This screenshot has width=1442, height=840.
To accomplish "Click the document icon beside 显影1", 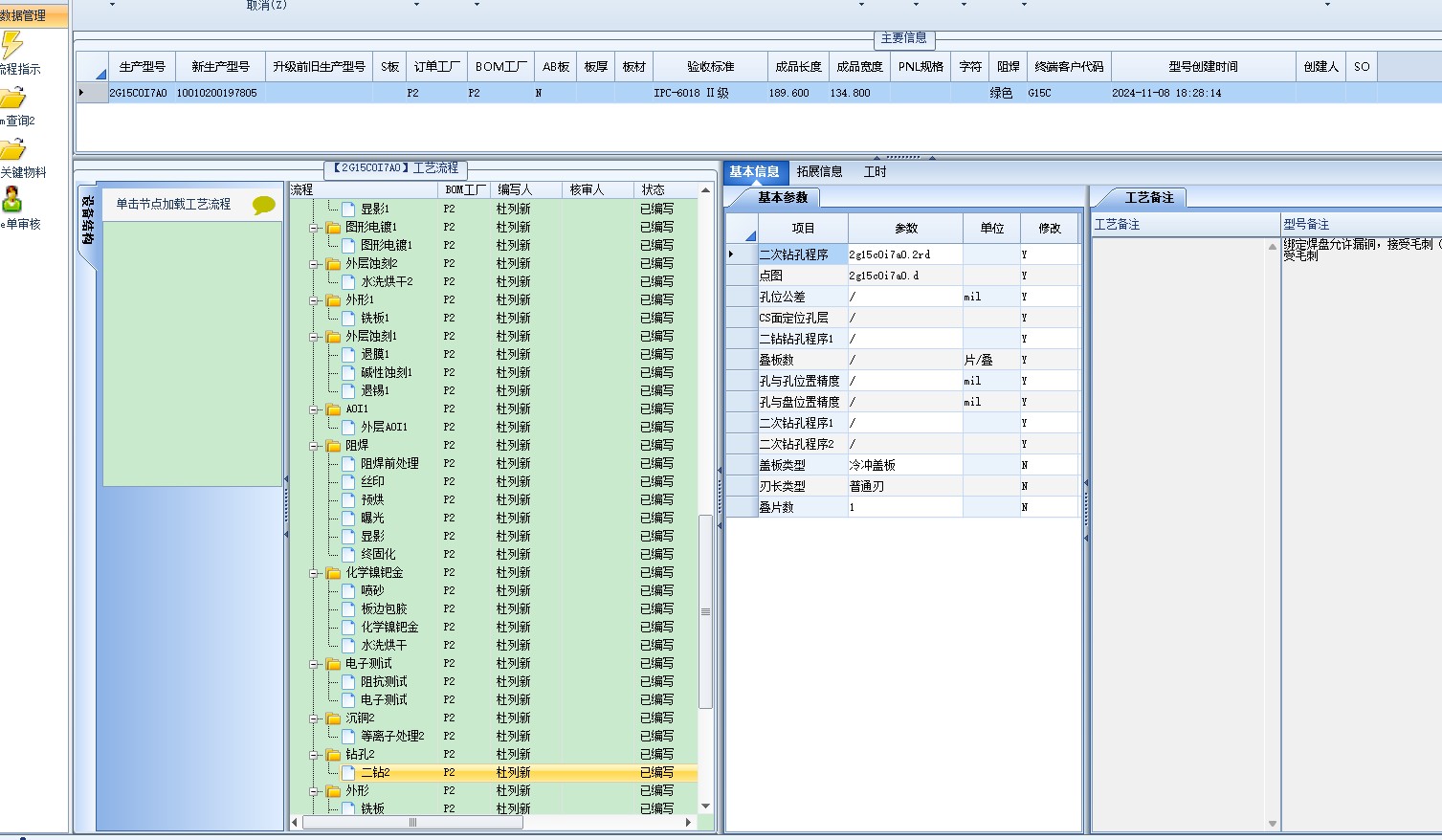I will pyautogui.click(x=349, y=209).
